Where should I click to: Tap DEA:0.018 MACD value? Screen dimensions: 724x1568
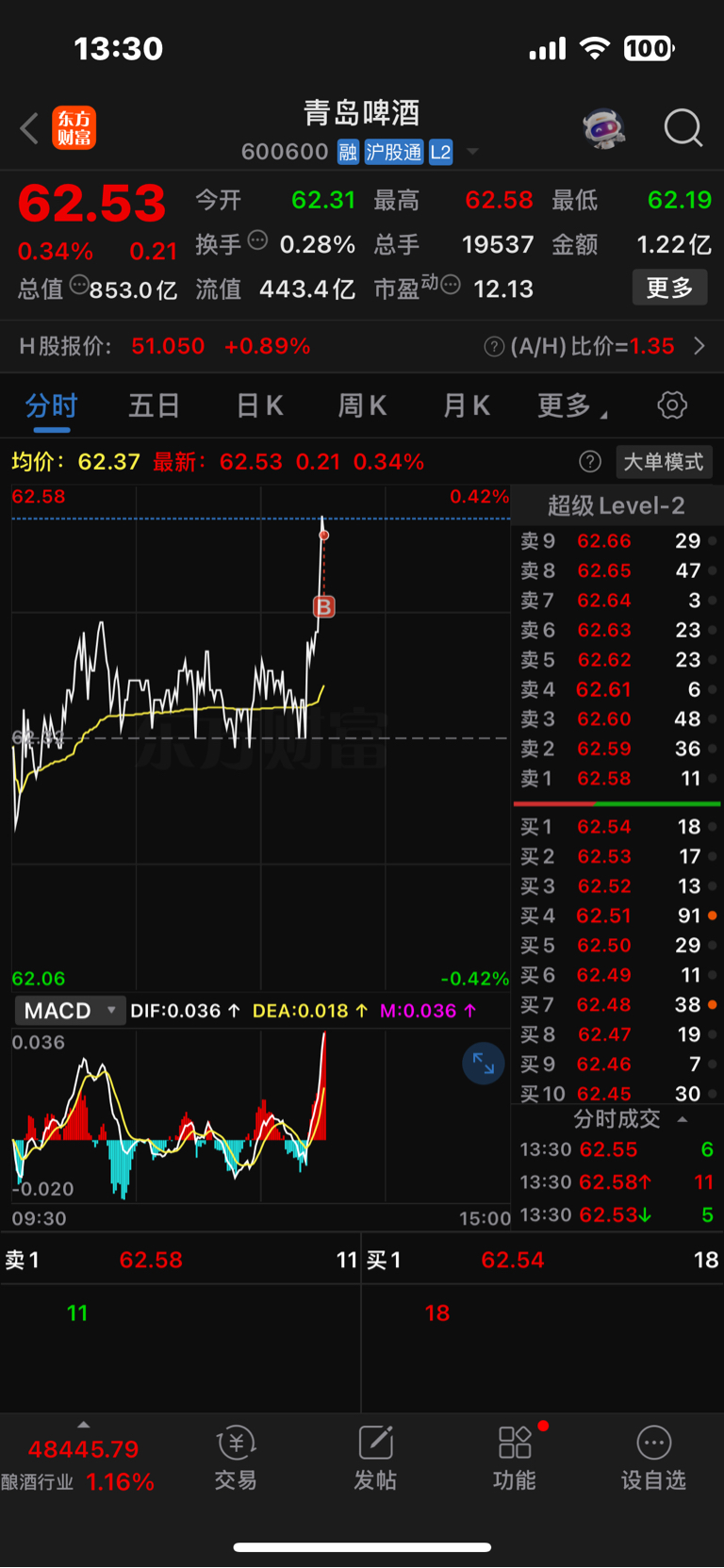pyautogui.click(x=310, y=1011)
